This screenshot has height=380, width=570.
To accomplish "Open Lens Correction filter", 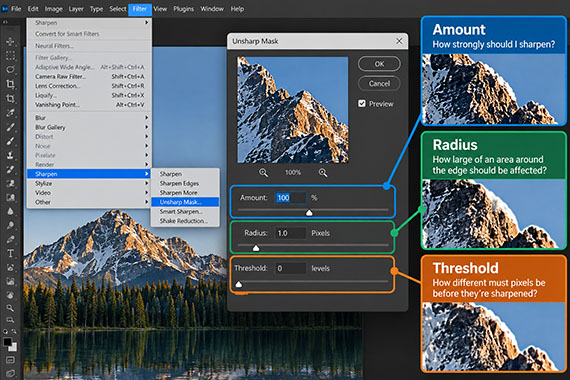I will (89, 86).
